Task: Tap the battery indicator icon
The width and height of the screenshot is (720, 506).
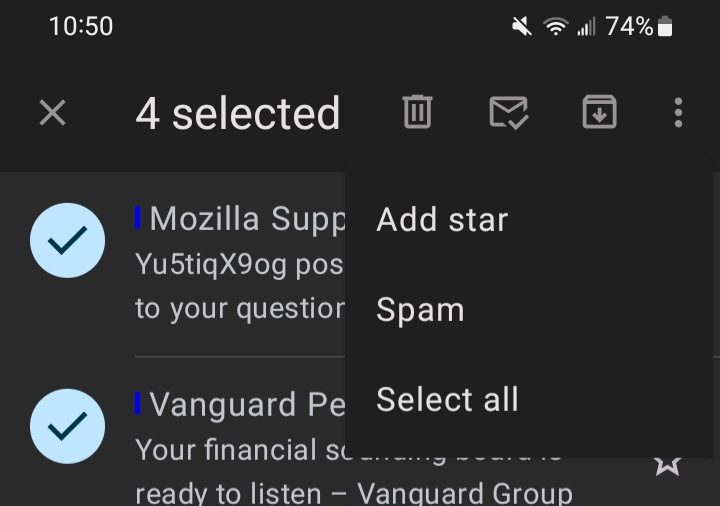Action: click(x=665, y=26)
